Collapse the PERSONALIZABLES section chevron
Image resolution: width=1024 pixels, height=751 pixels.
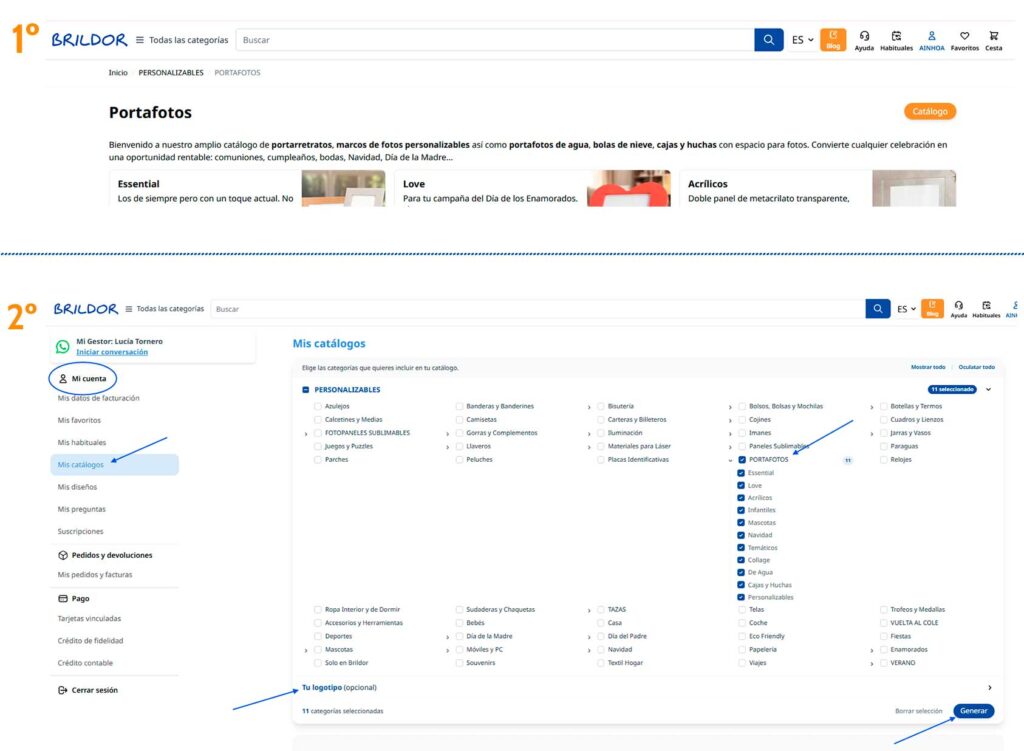point(989,390)
